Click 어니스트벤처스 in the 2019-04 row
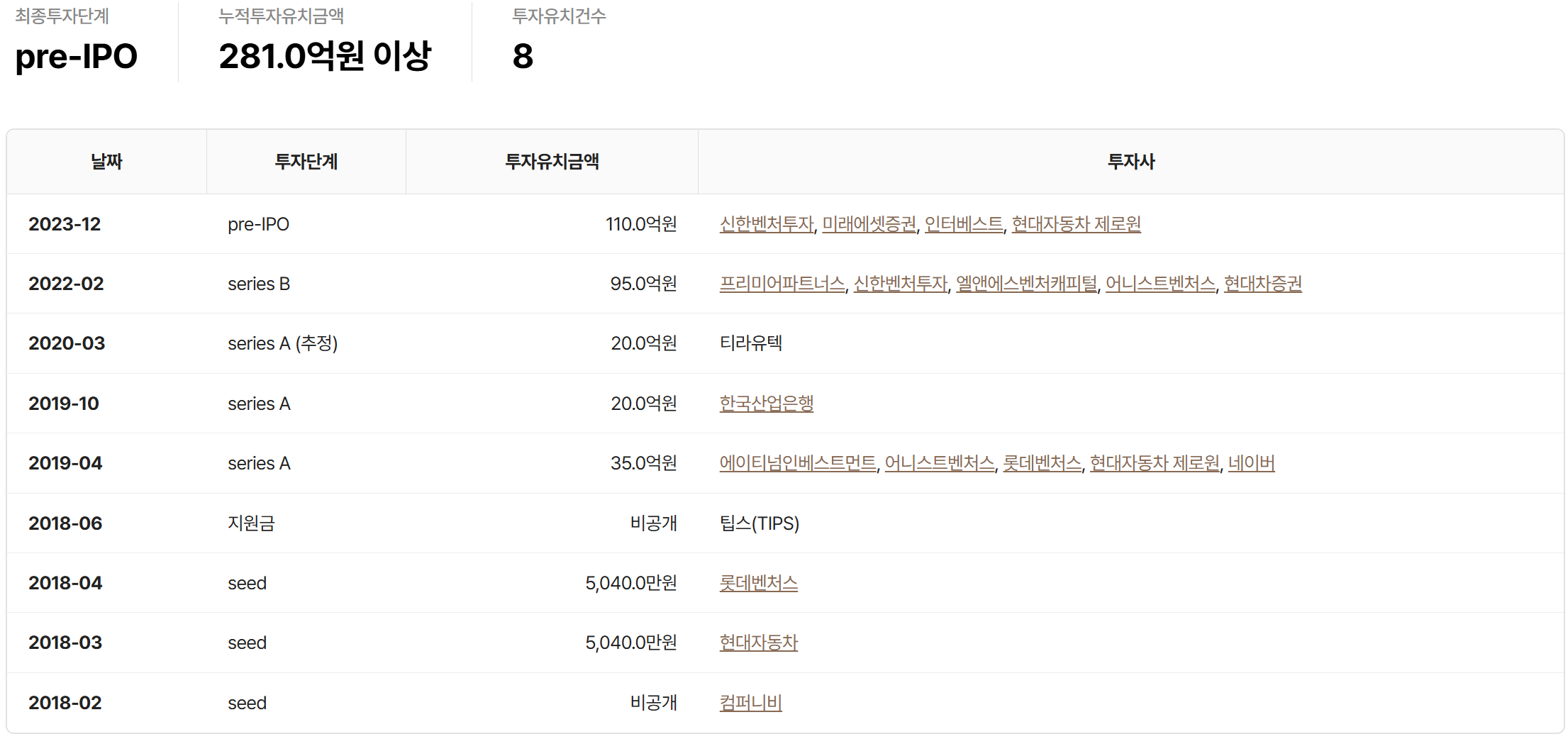Viewport: 1568px width, 739px height. (x=940, y=463)
